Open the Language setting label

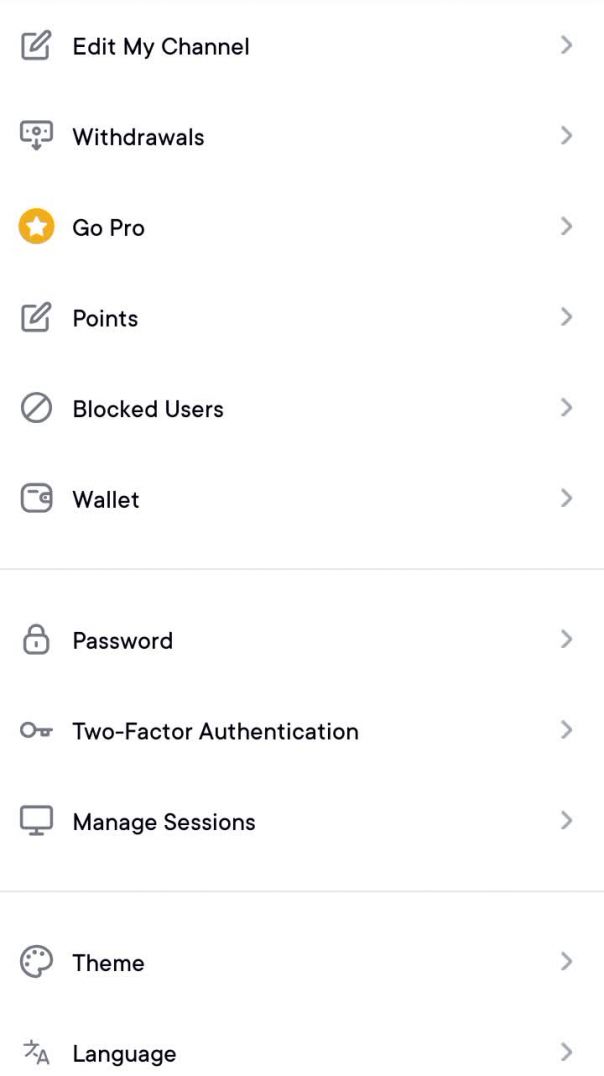124,1053
